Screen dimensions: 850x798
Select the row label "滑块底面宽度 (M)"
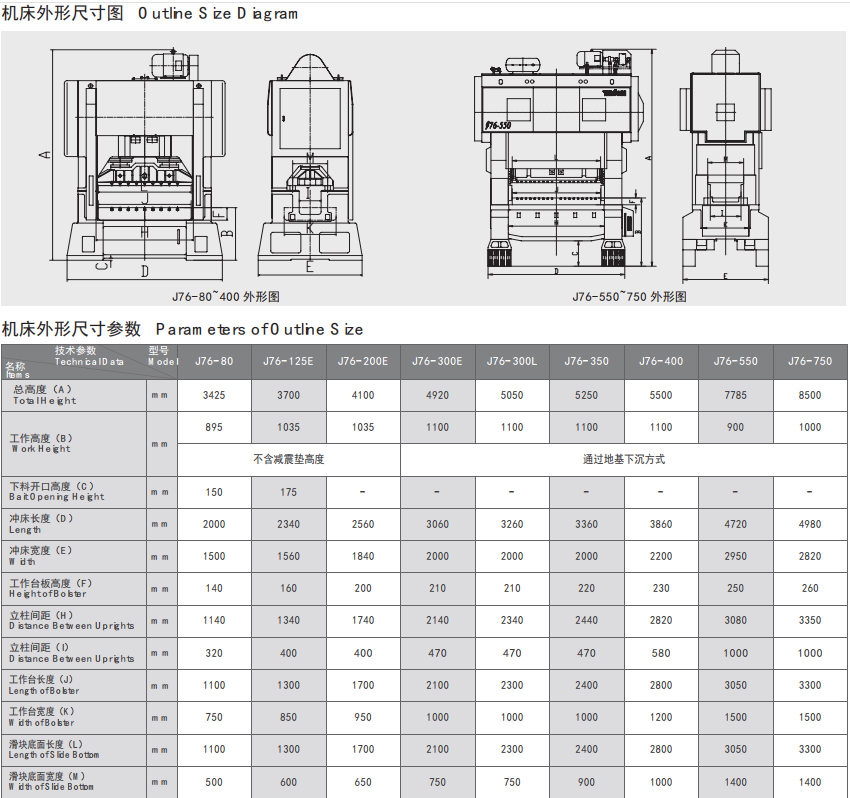[x=51, y=781]
